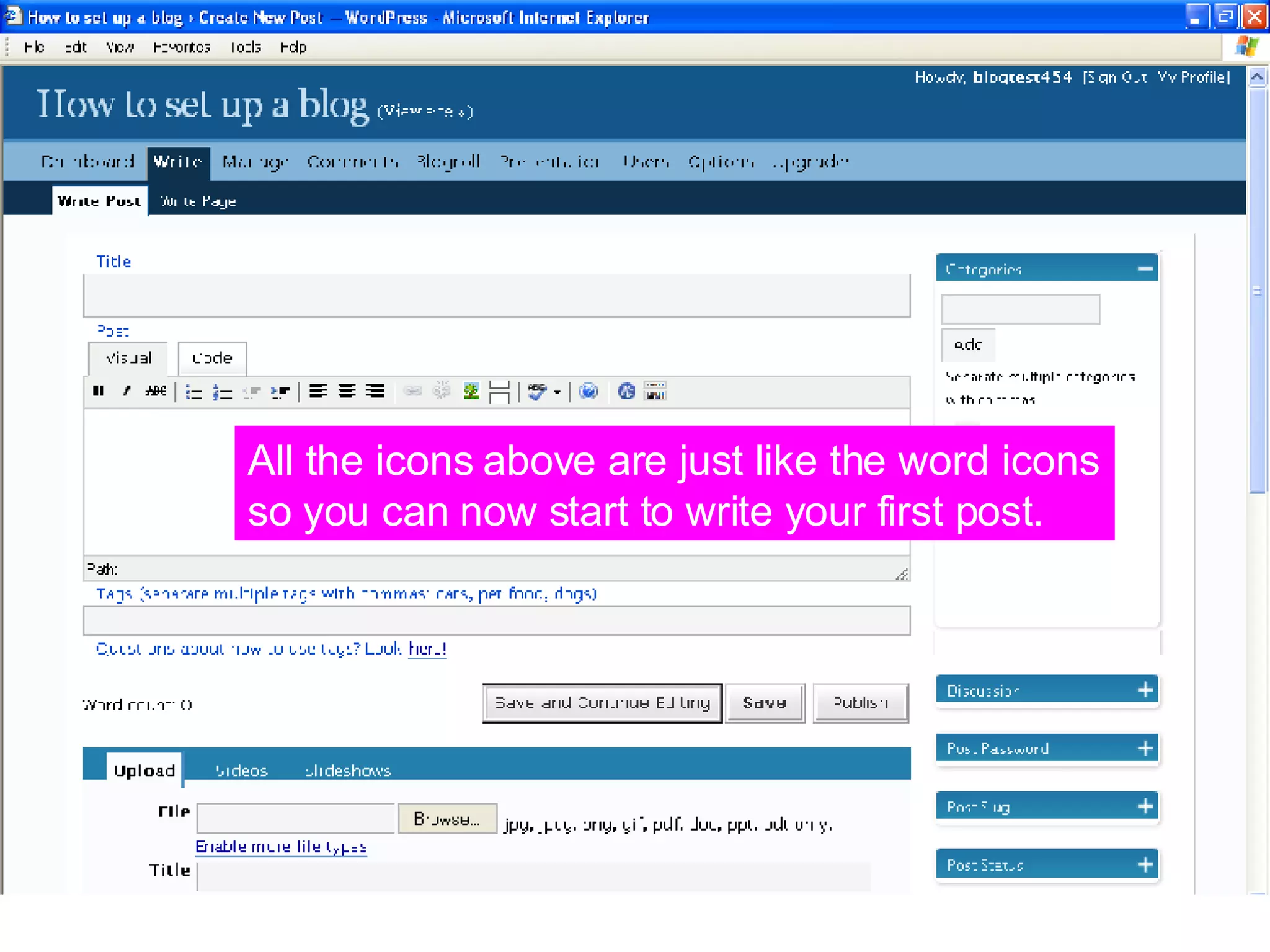This screenshot has height=952, width=1270.
Task: Open the Comments tab
Action: (x=353, y=162)
